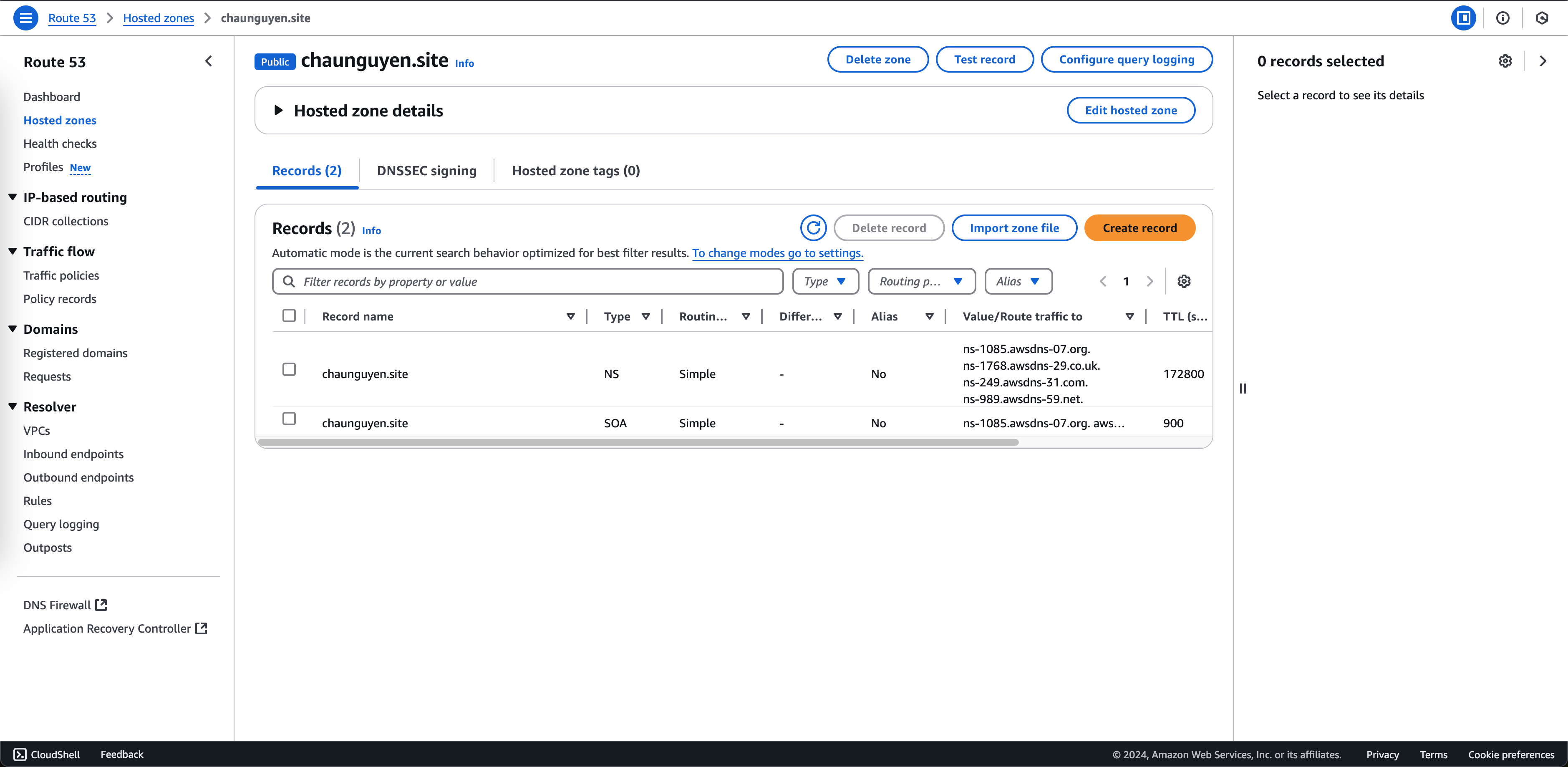Image resolution: width=1568 pixels, height=767 pixels.
Task: Open 'To change modes go to settings' link
Action: pos(777,252)
